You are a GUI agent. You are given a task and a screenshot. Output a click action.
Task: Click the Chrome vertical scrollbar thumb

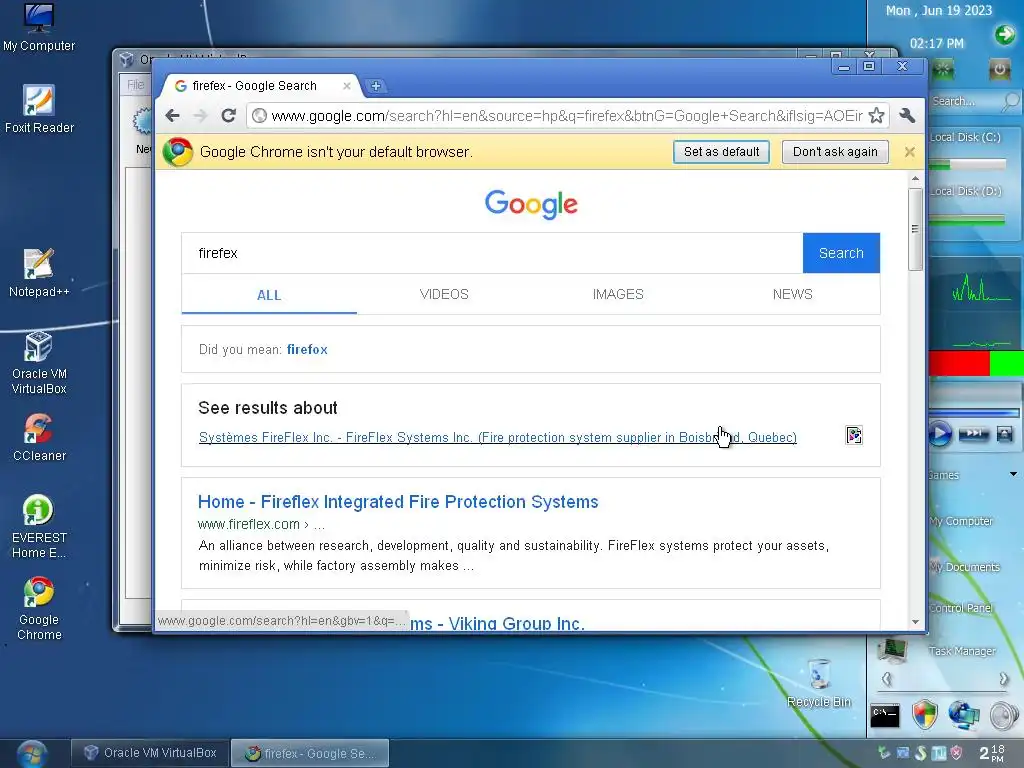[x=915, y=229]
